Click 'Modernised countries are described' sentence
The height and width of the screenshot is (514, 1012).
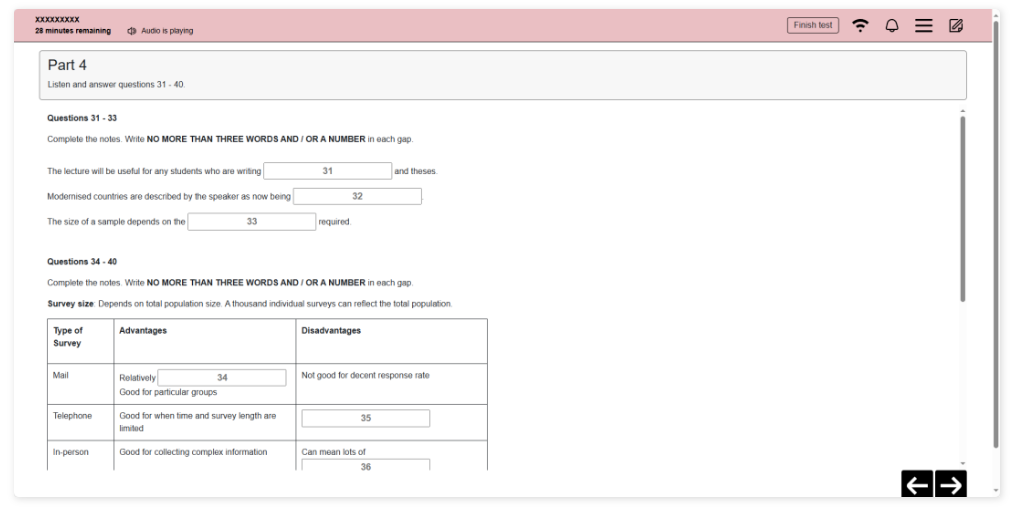pos(168,196)
